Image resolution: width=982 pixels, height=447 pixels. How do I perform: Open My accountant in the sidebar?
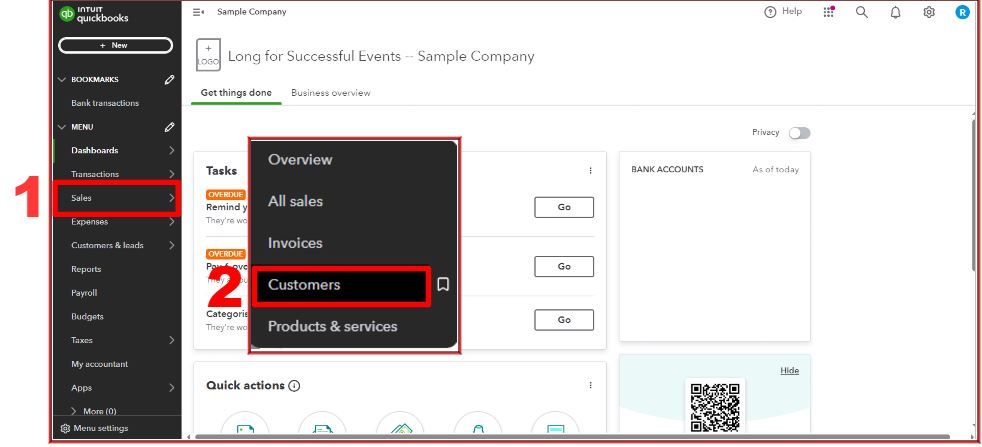100,364
